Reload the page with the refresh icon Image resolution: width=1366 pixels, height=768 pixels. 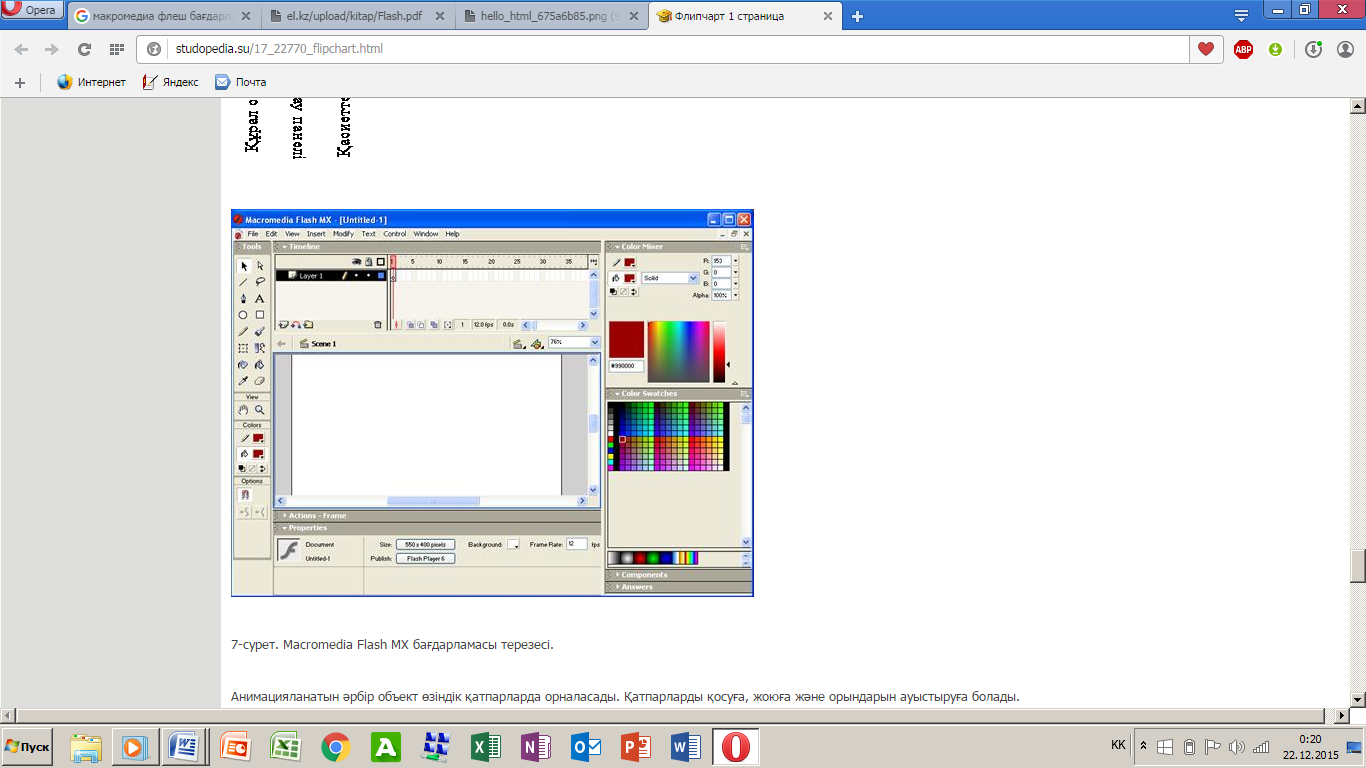[x=85, y=49]
